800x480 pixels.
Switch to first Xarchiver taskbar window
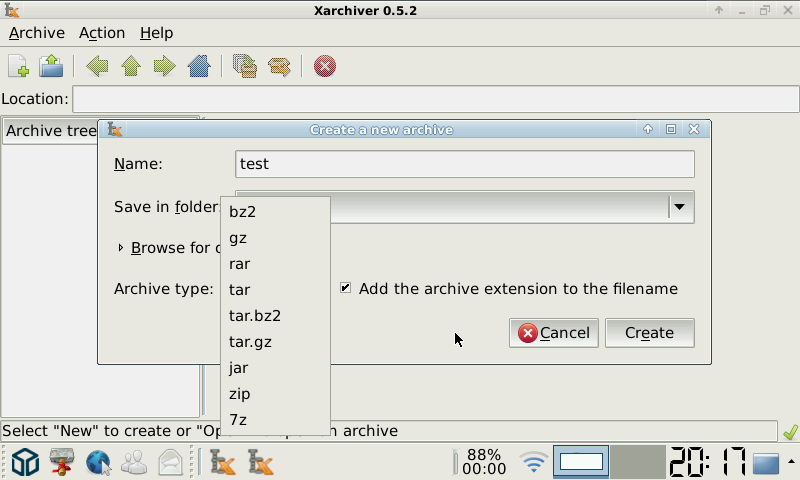point(222,463)
